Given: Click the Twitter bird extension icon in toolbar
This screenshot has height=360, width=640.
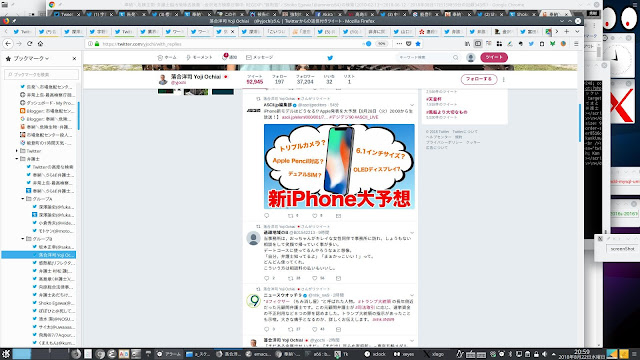Looking at the screenshot, I should point(531,44).
